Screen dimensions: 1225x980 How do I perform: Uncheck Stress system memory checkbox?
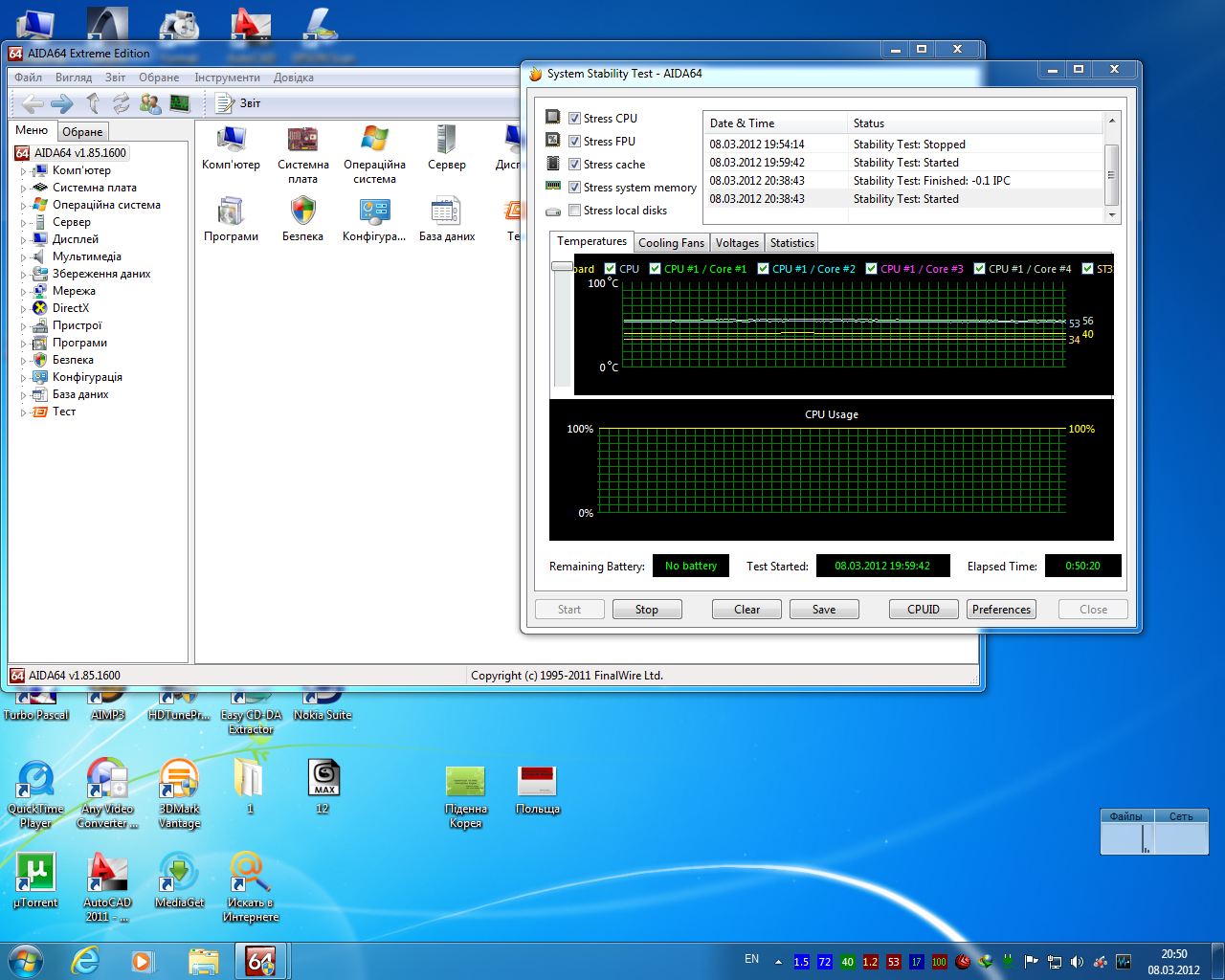pyautogui.click(x=574, y=188)
